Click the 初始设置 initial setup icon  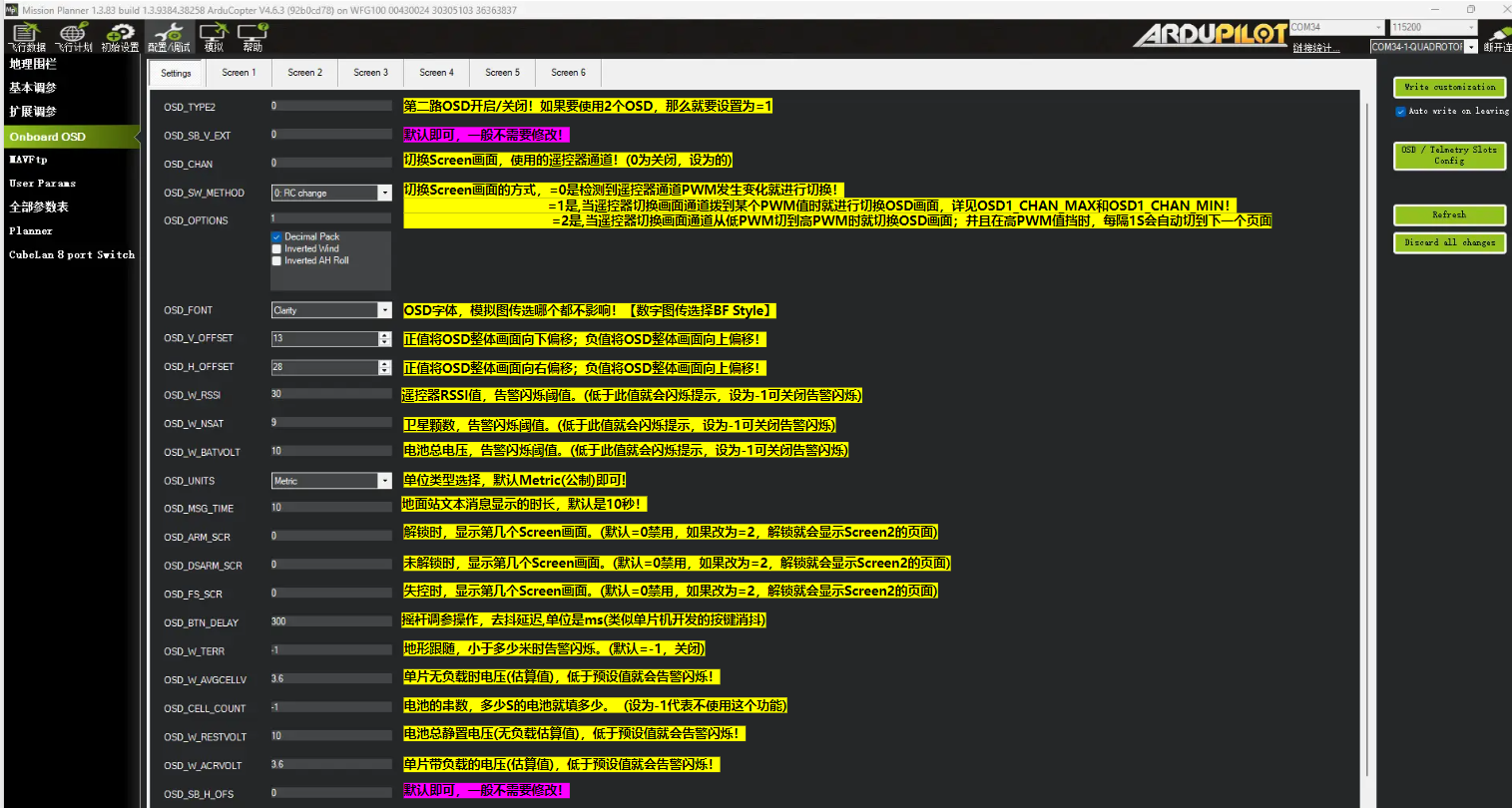click(x=120, y=38)
